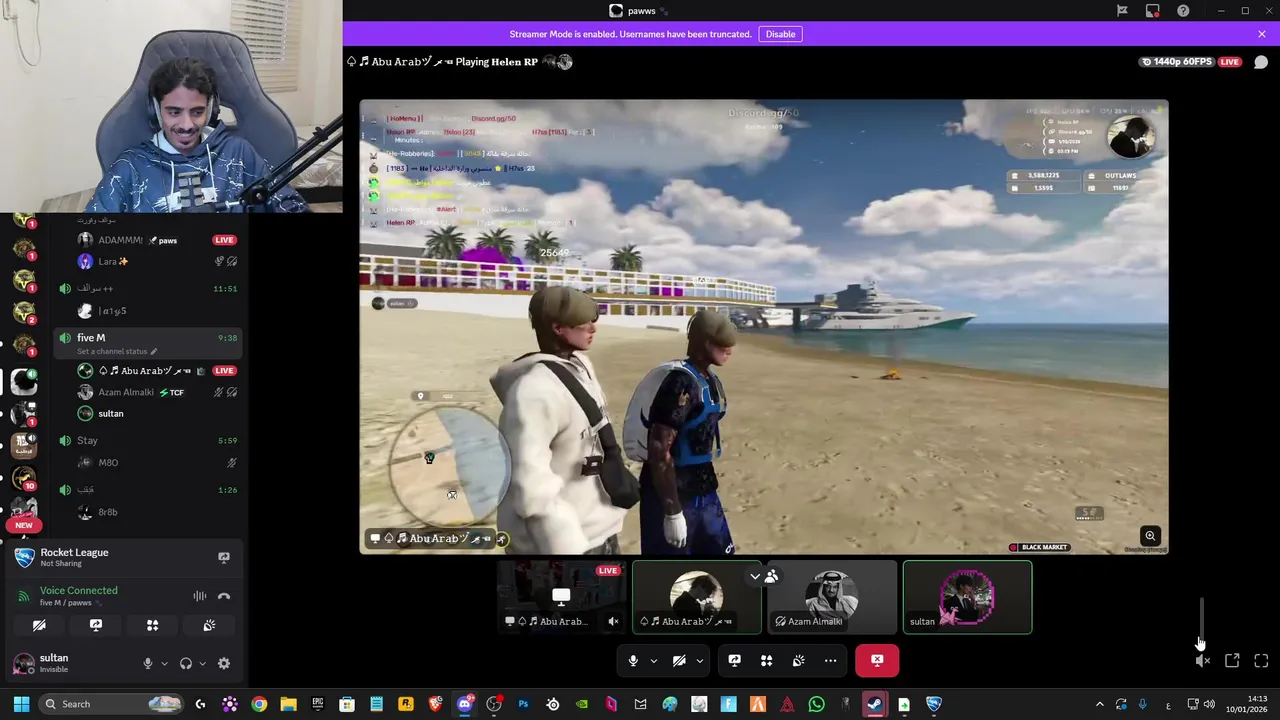Set a channel status for five M
Image resolution: width=1280 pixels, height=720 pixels.
pos(117,351)
